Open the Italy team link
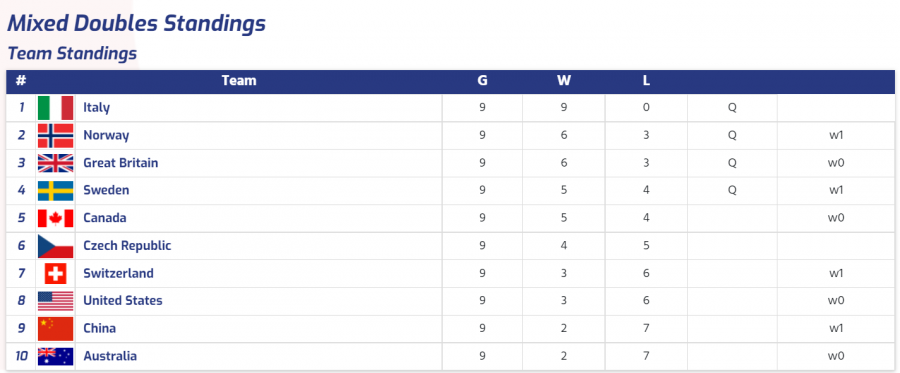 tap(96, 107)
